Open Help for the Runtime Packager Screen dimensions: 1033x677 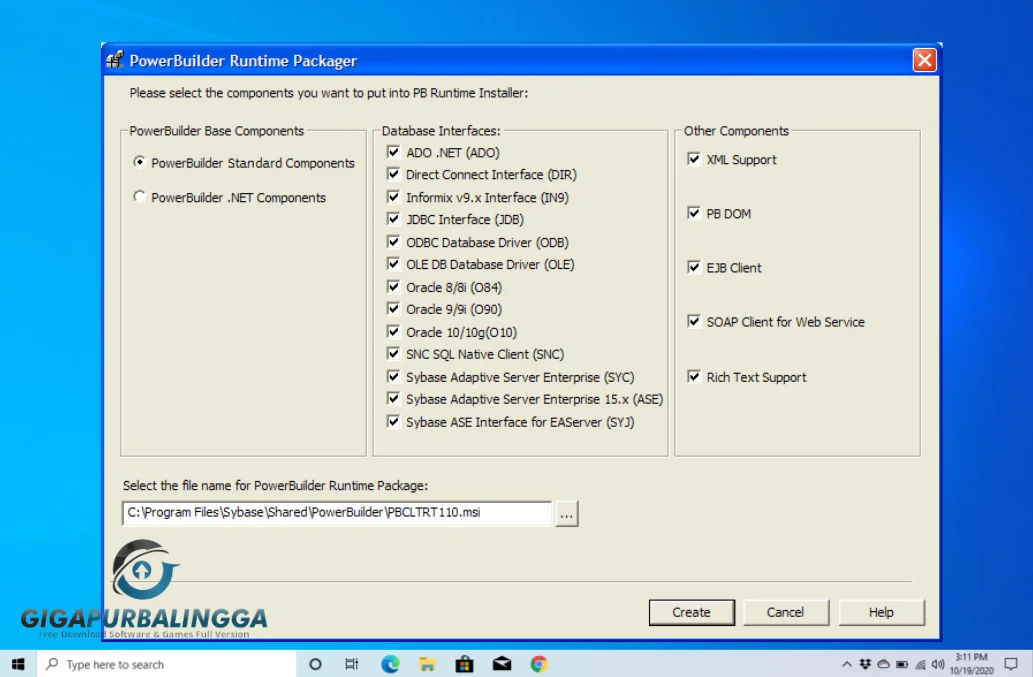click(x=881, y=611)
